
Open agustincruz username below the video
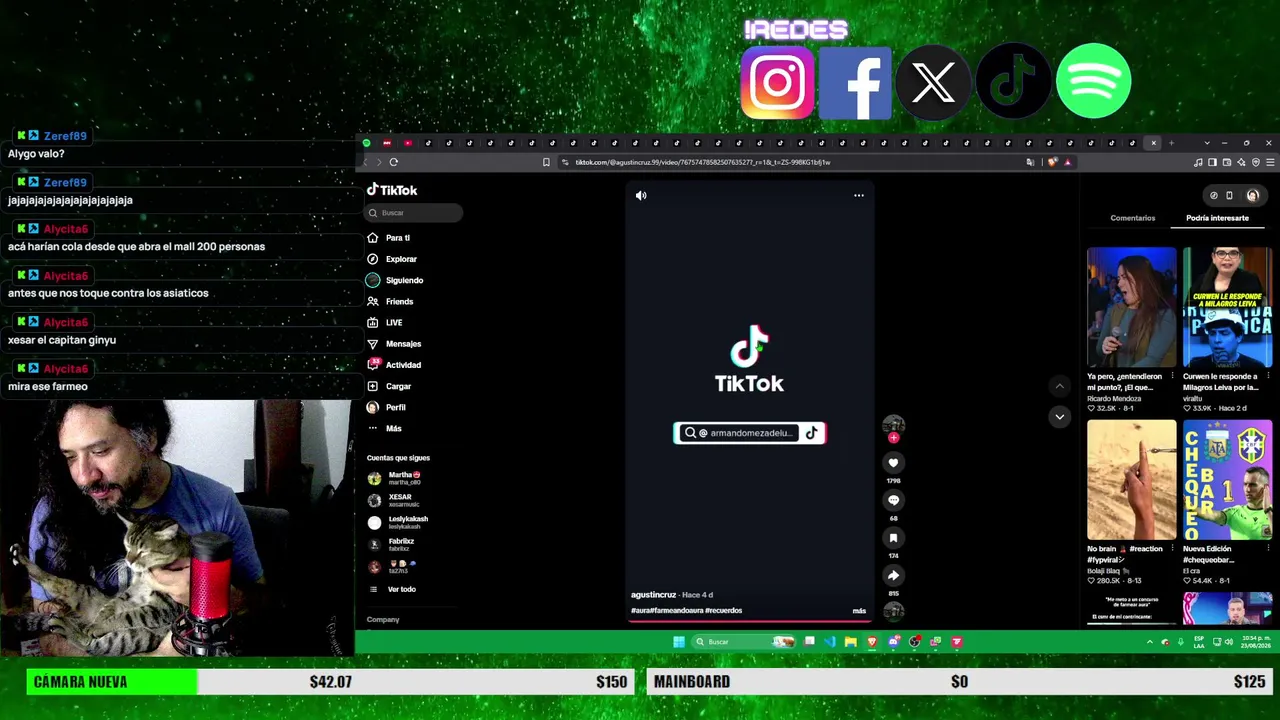[x=654, y=595]
